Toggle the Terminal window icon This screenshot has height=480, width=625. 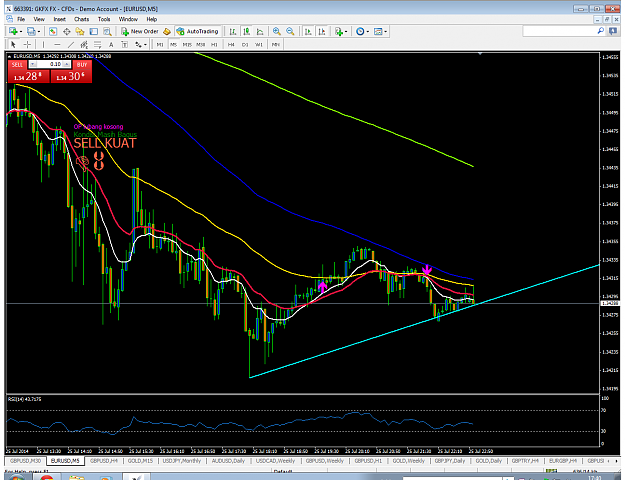[94, 31]
